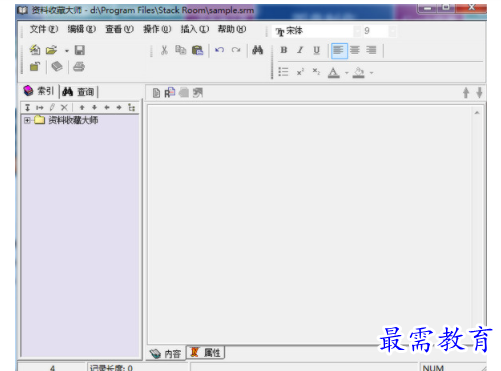The height and width of the screenshot is (371, 501).
Task: Click the Paste clipboard icon
Action: (x=197, y=50)
